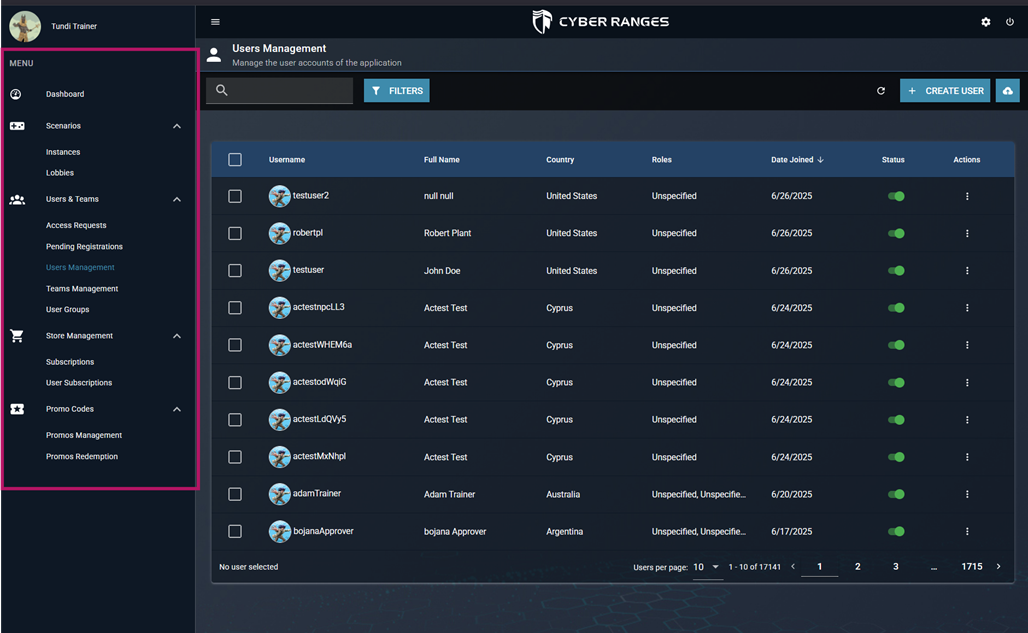Click the Scenarios sidebar icon

pos(16,126)
